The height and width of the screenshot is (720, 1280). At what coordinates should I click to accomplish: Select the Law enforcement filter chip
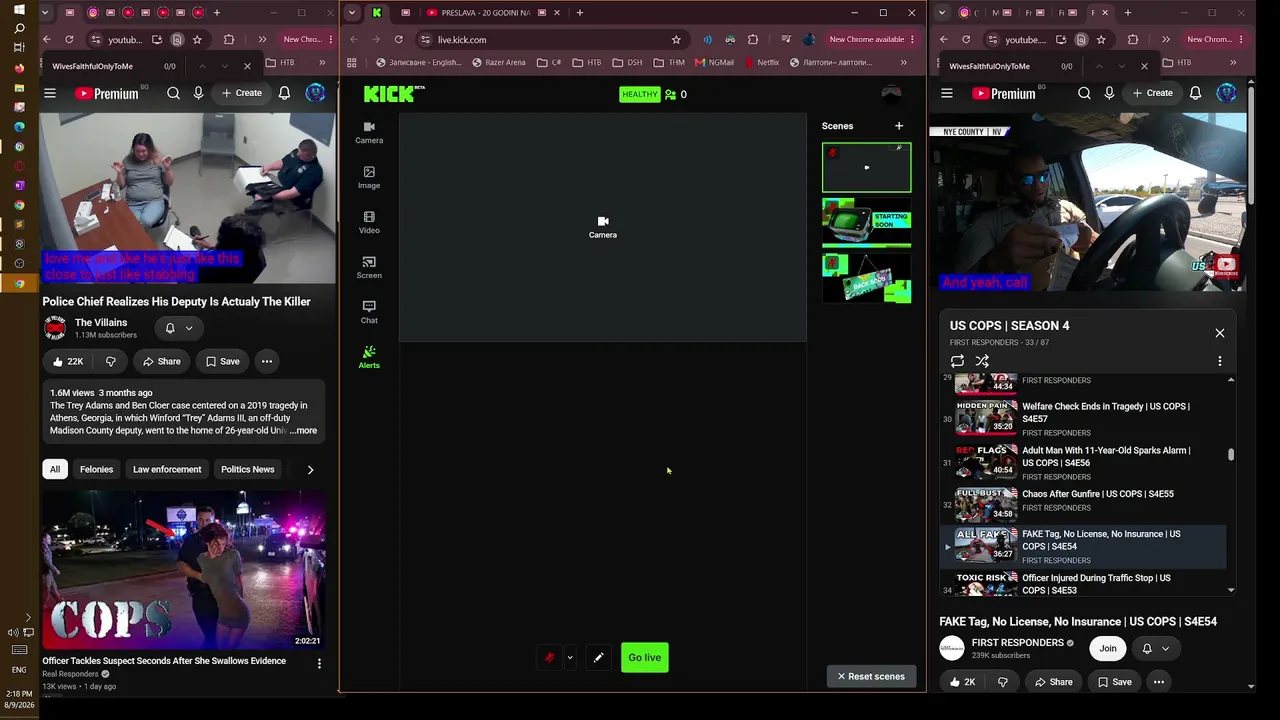click(x=167, y=469)
